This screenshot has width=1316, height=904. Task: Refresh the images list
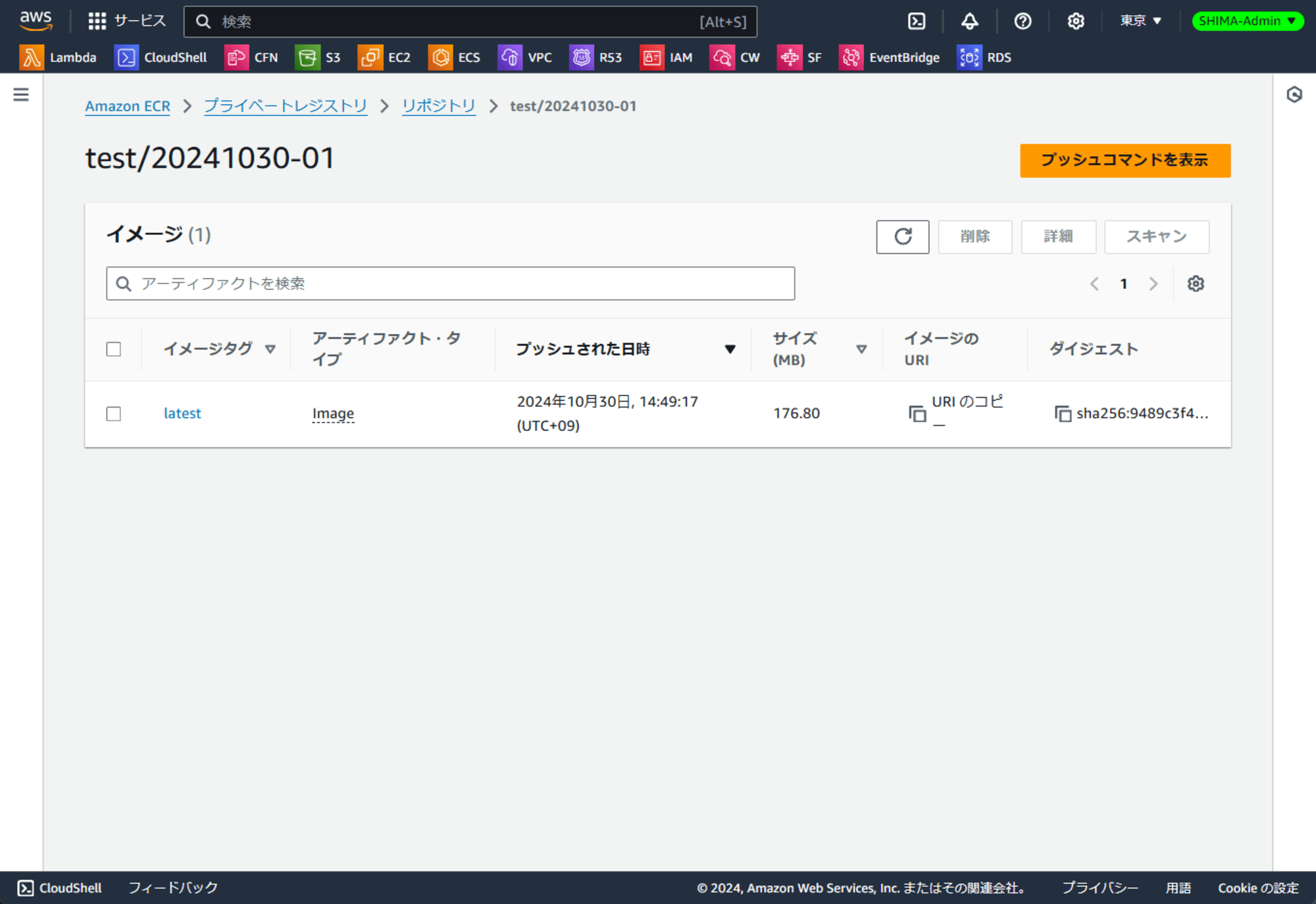pos(903,237)
